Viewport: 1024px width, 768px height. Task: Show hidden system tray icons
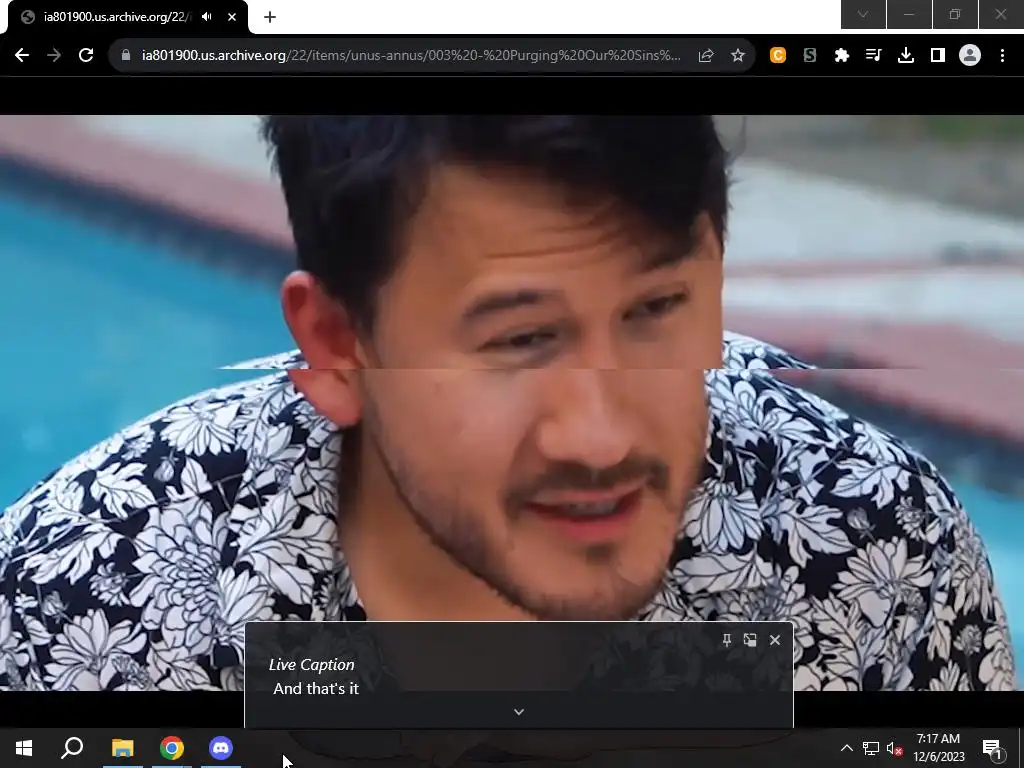846,748
